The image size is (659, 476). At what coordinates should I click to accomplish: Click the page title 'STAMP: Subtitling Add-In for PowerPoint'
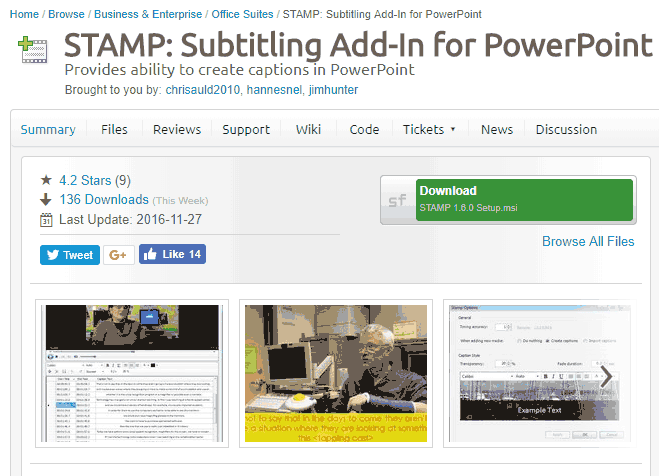(358, 45)
